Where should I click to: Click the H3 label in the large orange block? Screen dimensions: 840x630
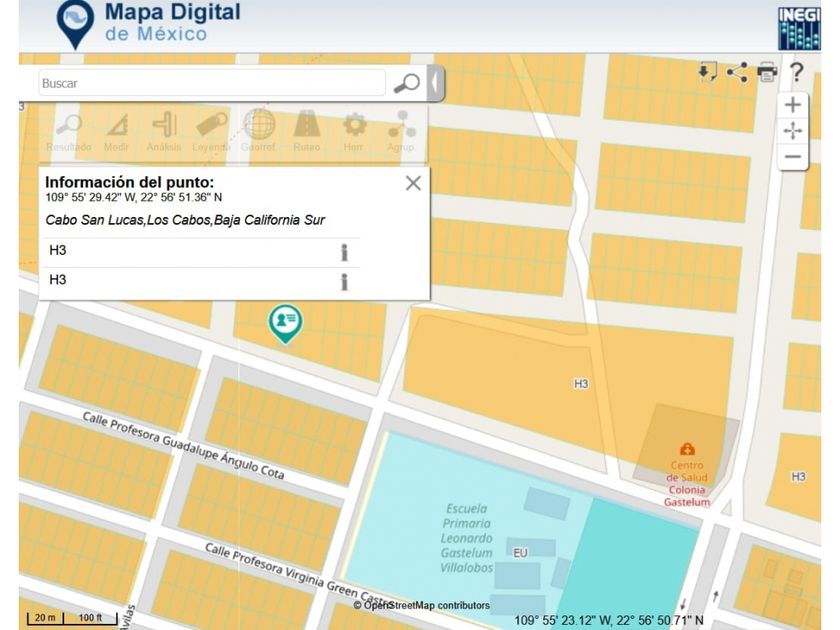coord(581,384)
